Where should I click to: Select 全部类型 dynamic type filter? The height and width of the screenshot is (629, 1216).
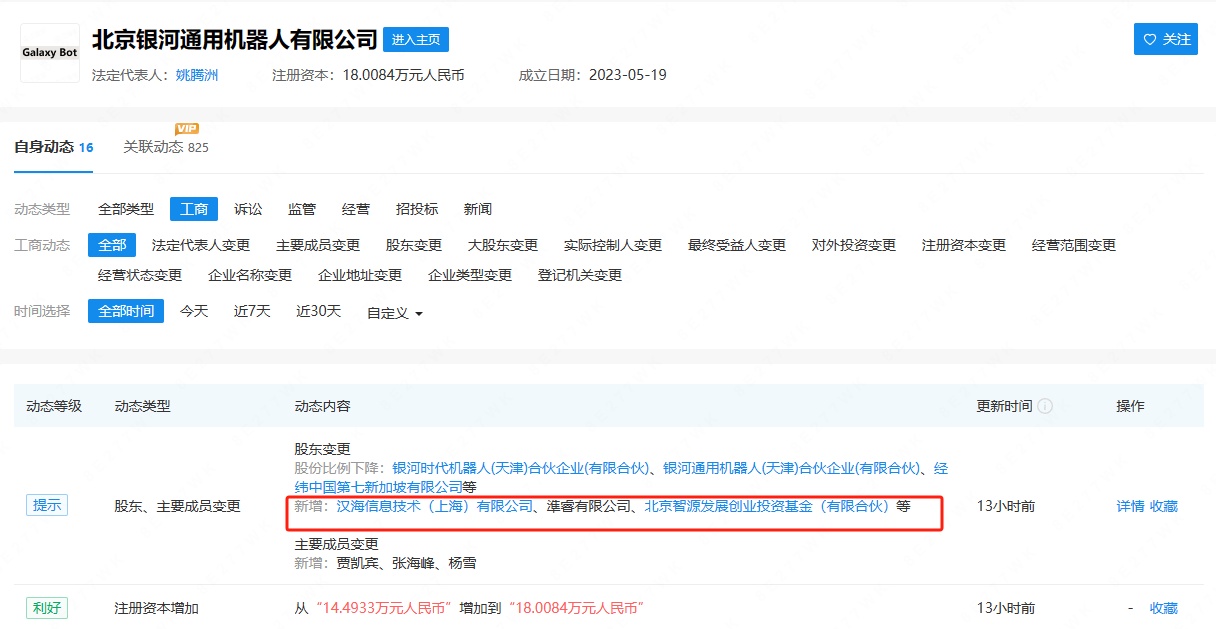point(126,209)
